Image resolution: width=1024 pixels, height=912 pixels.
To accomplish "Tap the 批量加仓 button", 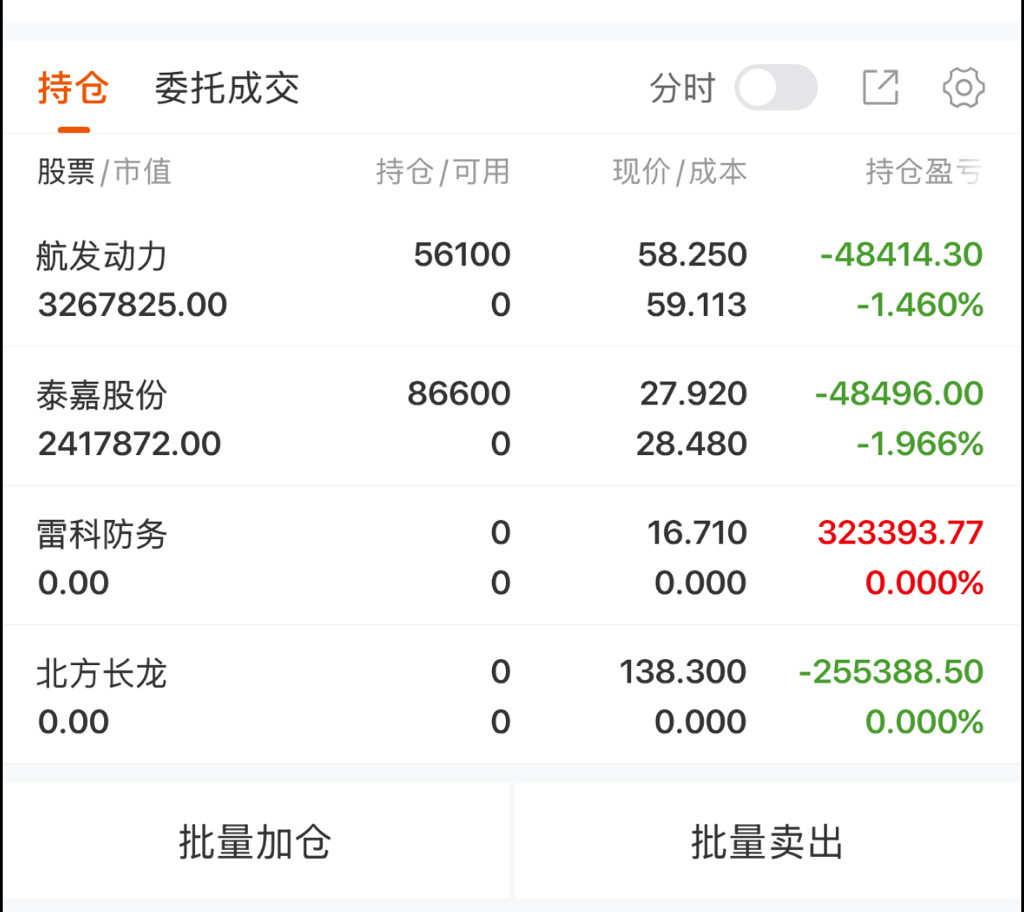I will coord(255,842).
